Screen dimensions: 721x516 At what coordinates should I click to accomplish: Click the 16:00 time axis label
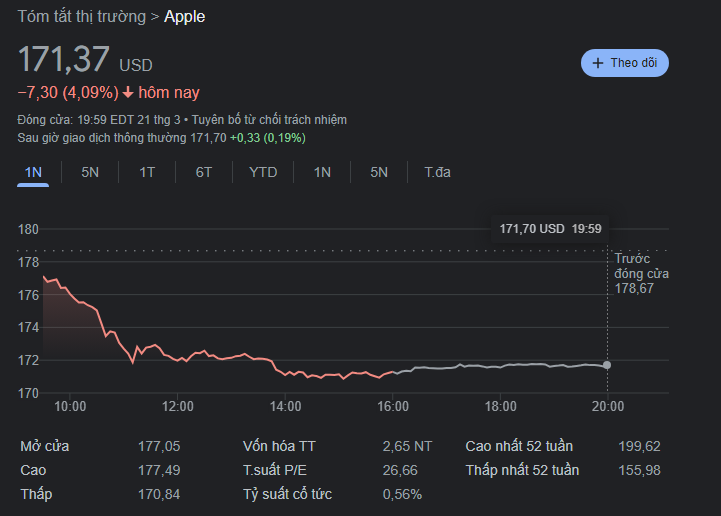[393, 407]
